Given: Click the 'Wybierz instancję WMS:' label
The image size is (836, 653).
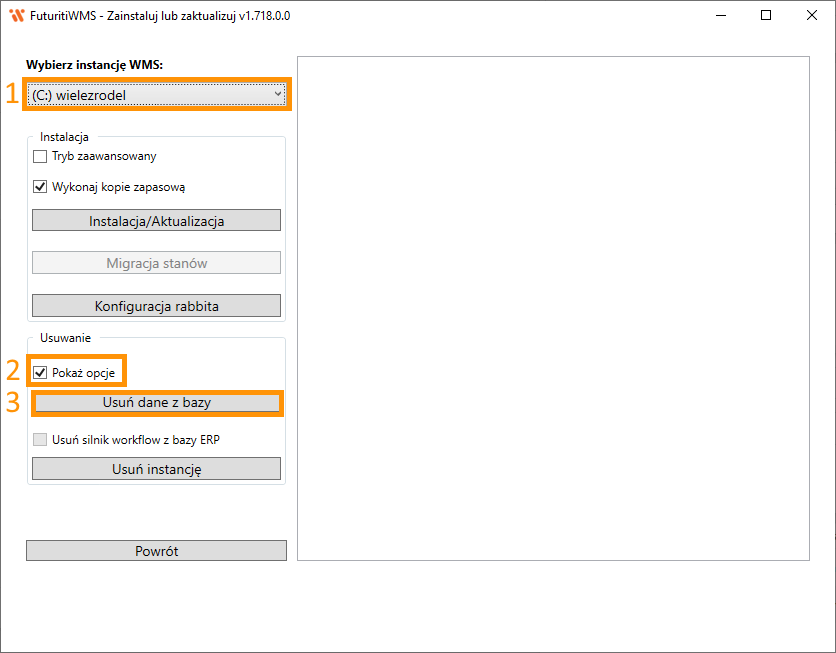Looking at the screenshot, I should click(94, 64).
